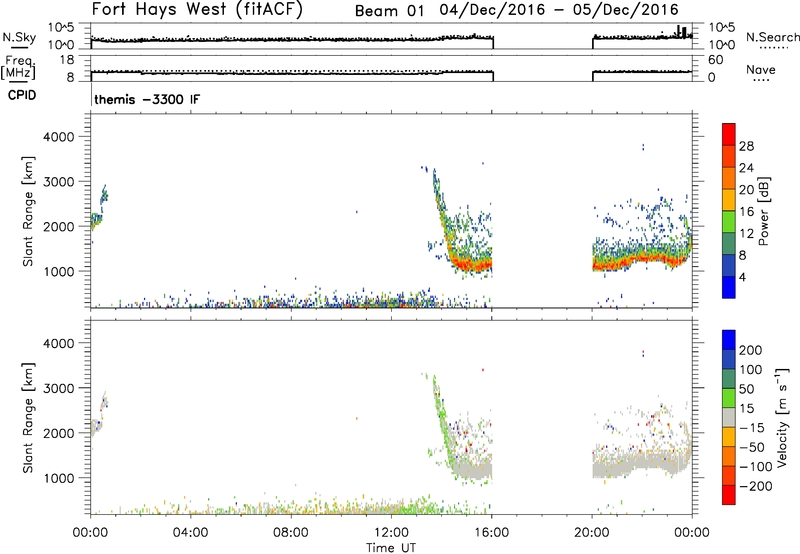The height and width of the screenshot is (554, 800).
Task: Click the '20:00' time axis label
Action: tap(591, 533)
